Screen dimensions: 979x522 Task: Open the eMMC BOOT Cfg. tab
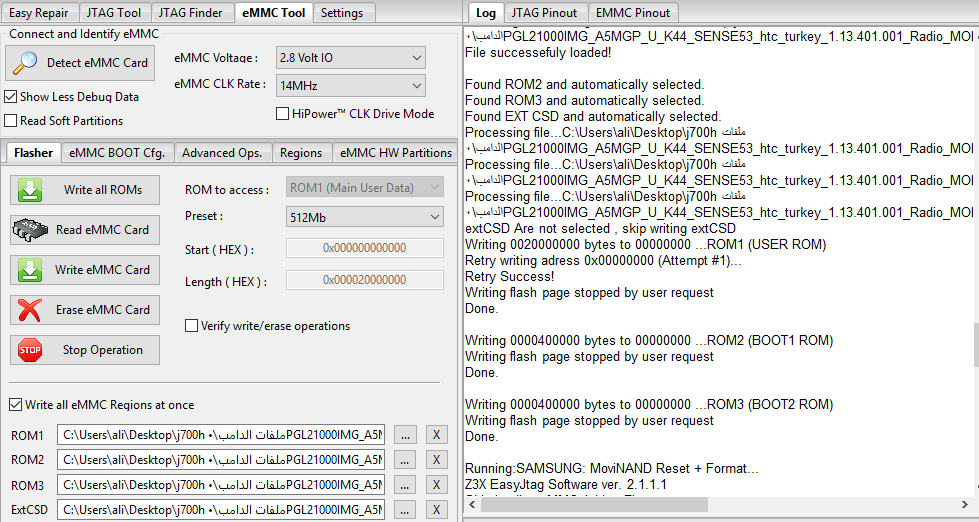pyautogui.click(x=117, y=153)
